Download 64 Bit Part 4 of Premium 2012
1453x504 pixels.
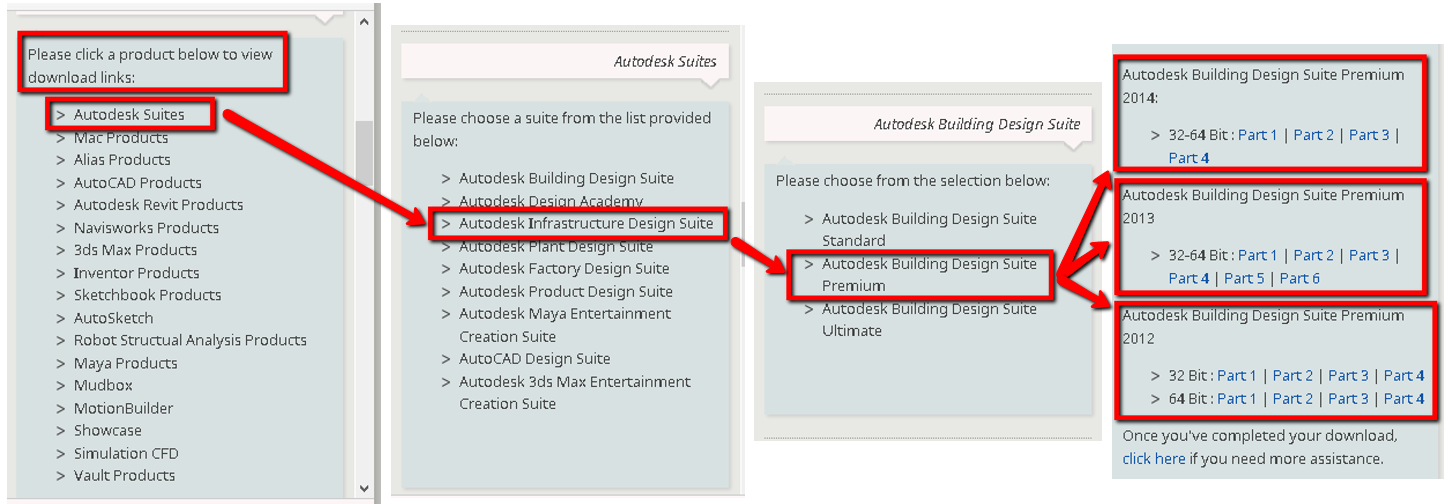1404,398
